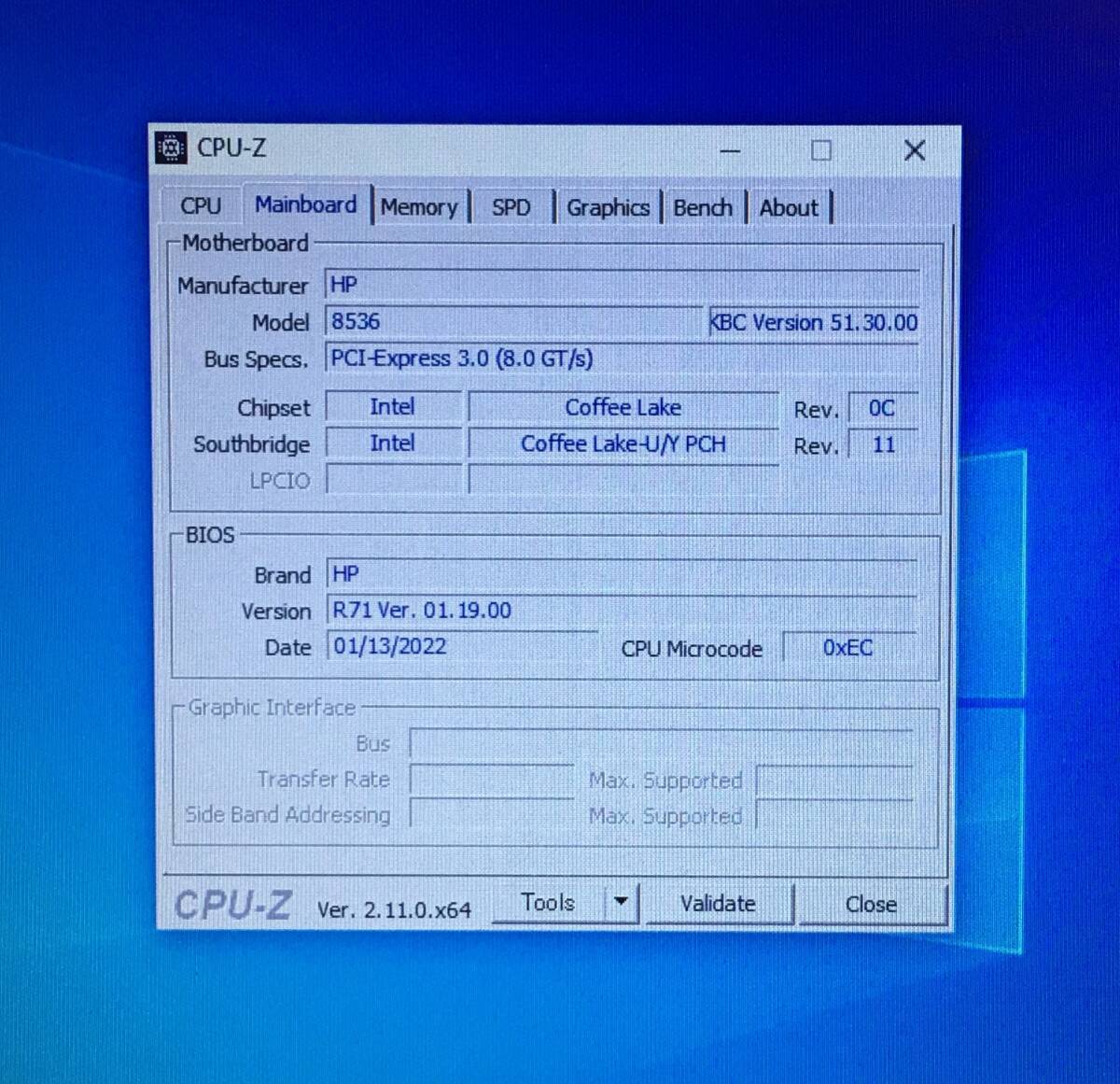Click the Graphic Interface Bus field
The image size is (1120, 1084).
[661, 743]
